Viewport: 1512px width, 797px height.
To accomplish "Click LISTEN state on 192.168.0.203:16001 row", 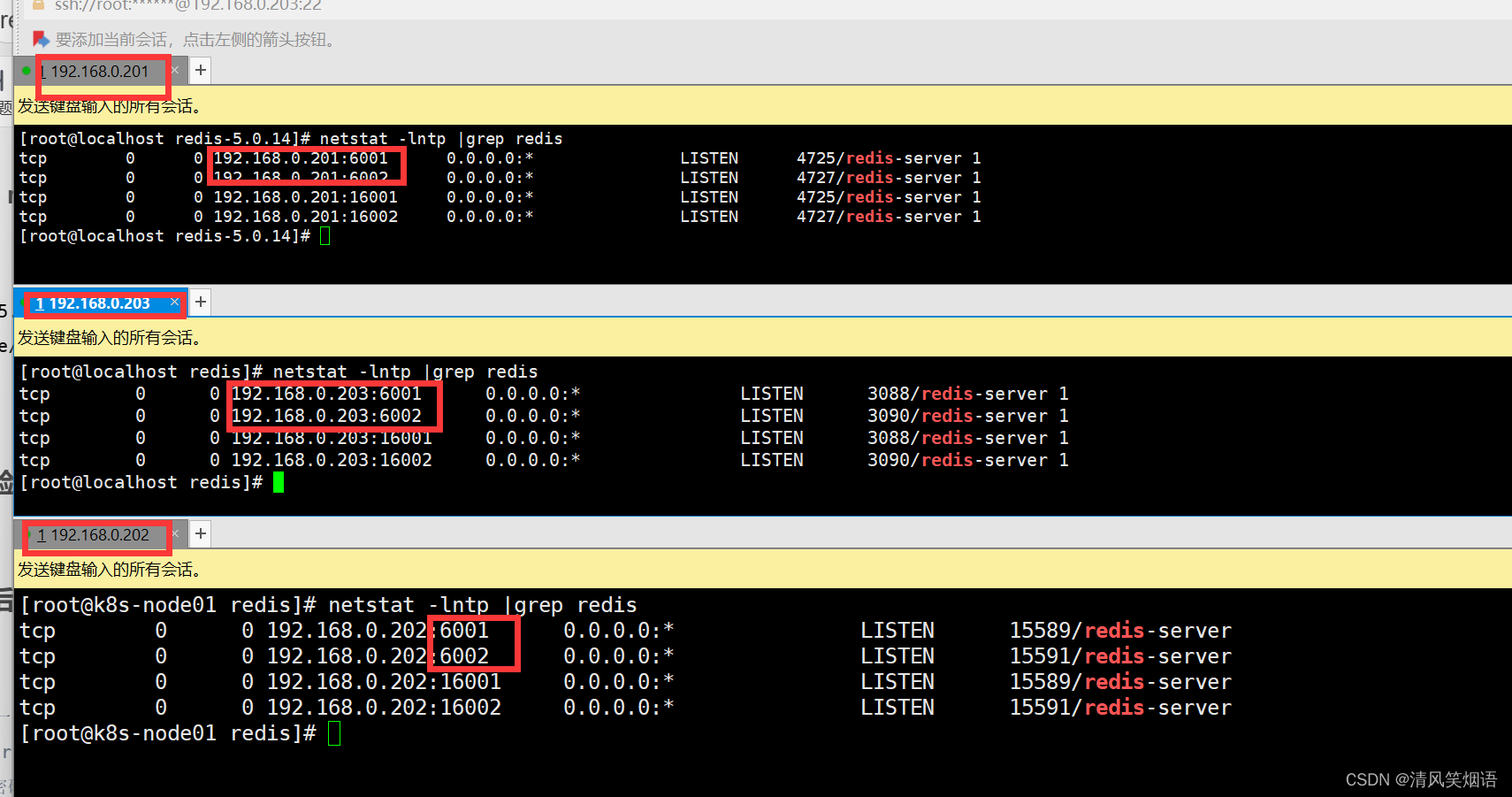I will click(772, 438).
